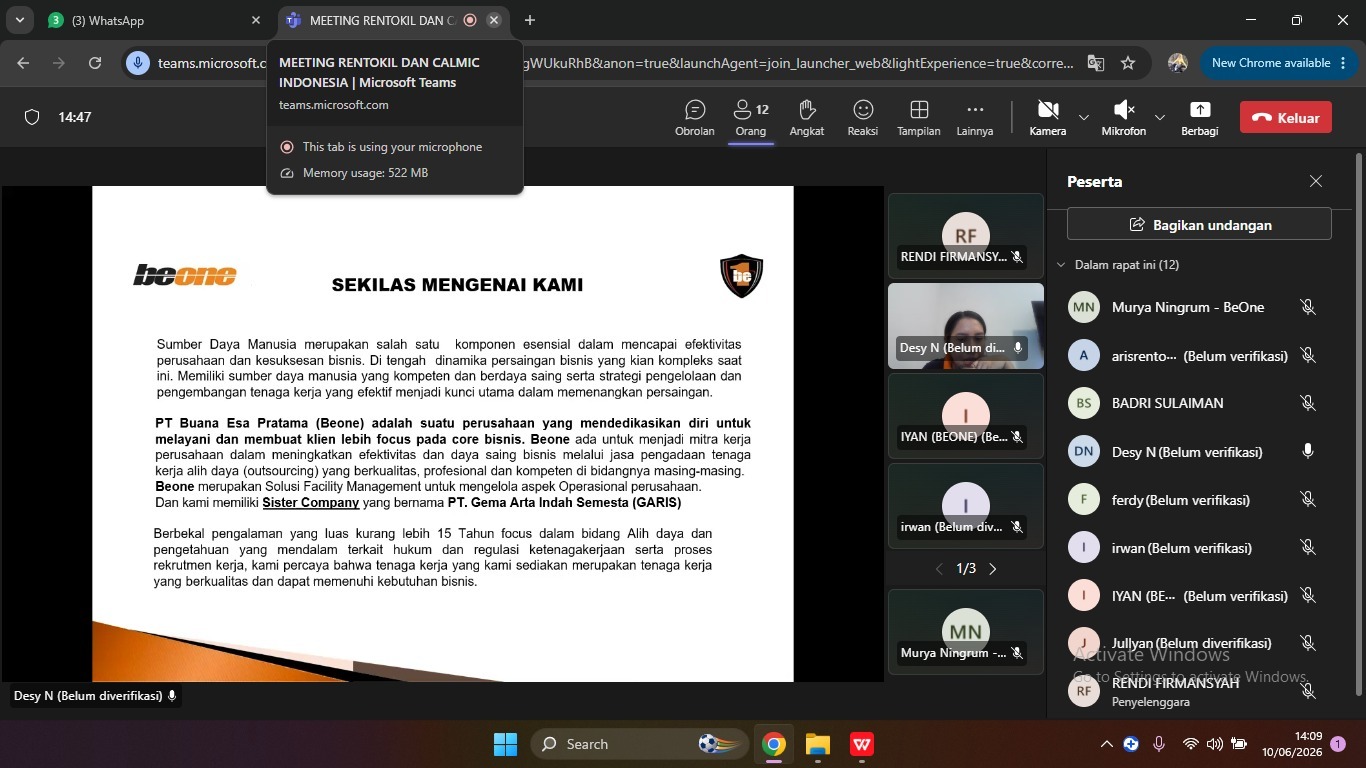Image resolution: width=1366 pixels, height=768 pixels.
Task: Select the Murya Ningrum video tile
Action: (x=966, y=631)
